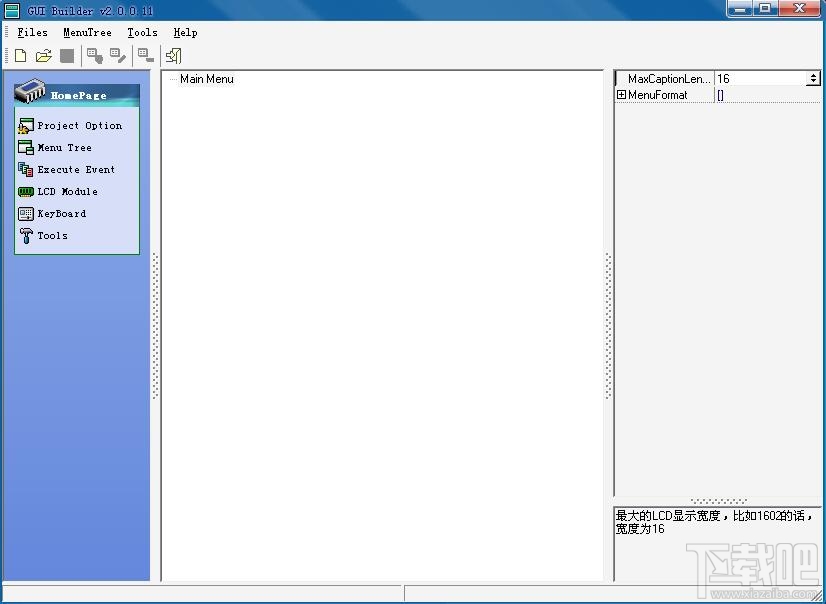Click the MaxCaptionLen value field 16
826x604 pixels.
pyautogui.click(x=760, y=78)
